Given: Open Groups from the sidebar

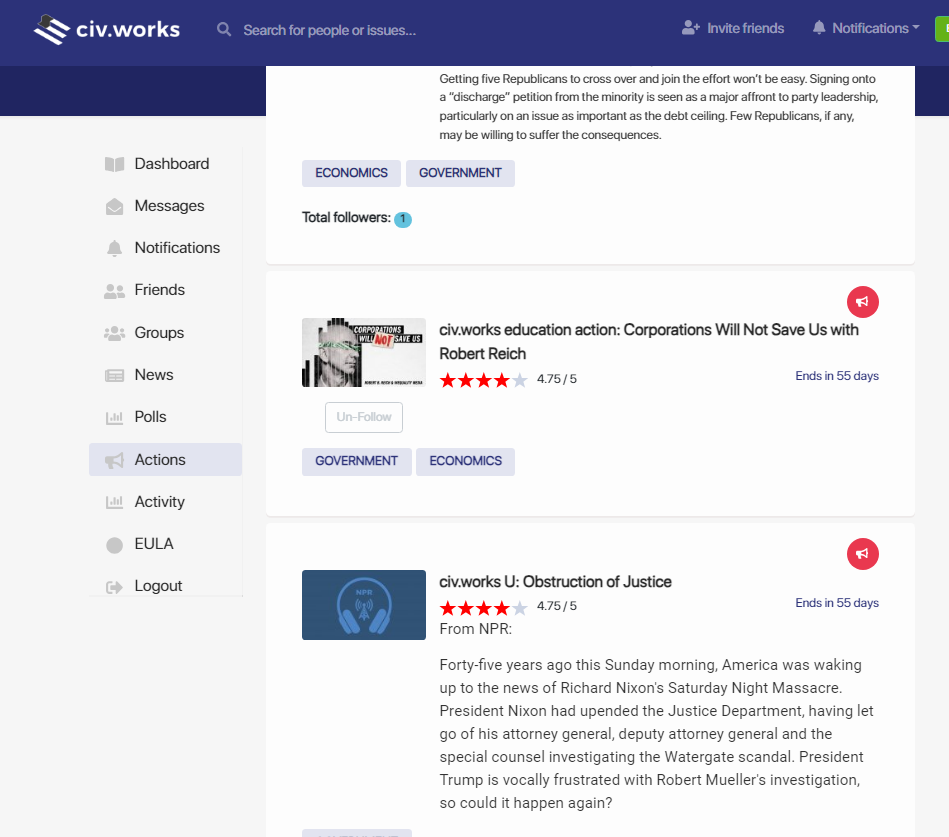Looking at the screenshot, I should [x=159, y=333].
